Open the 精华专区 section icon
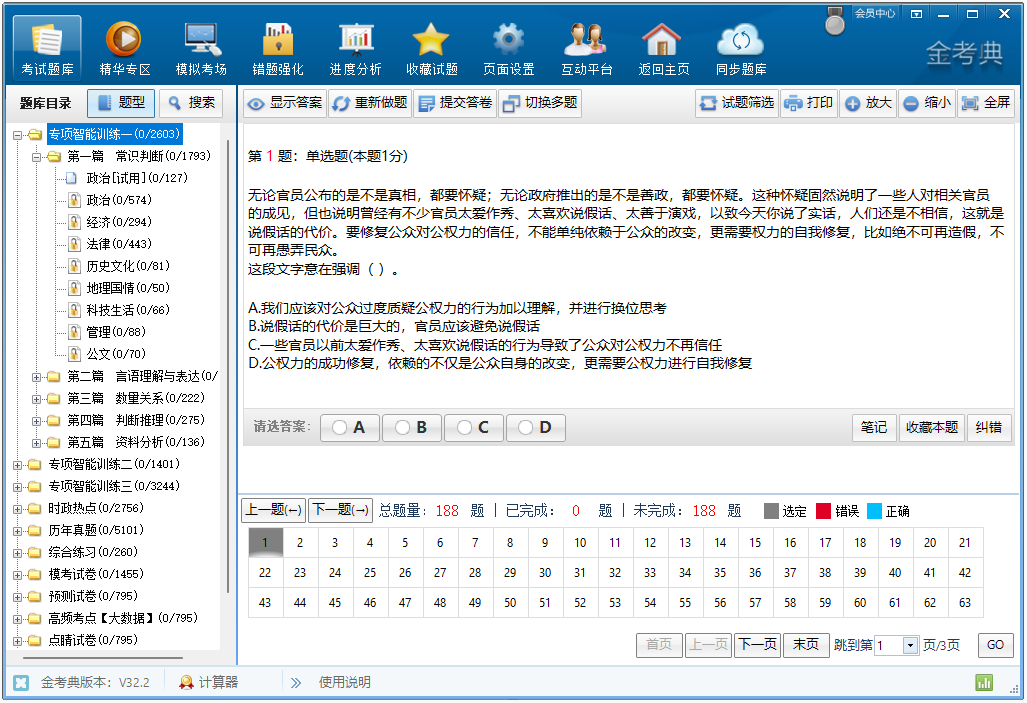 coord(124,40)
